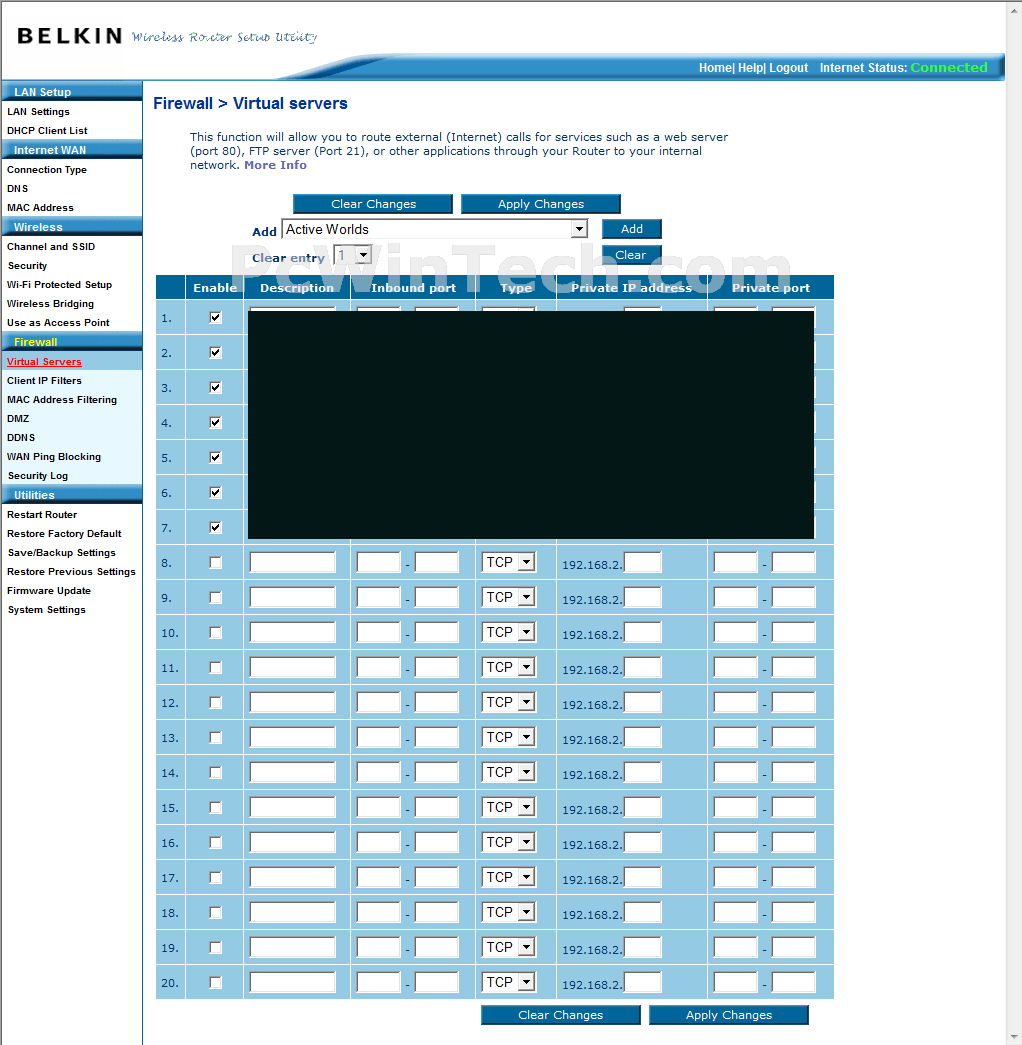Open Restore Factory Default
This screenshot has width=1022, height=1045.
pyautogui.click(x=64, y=534)
